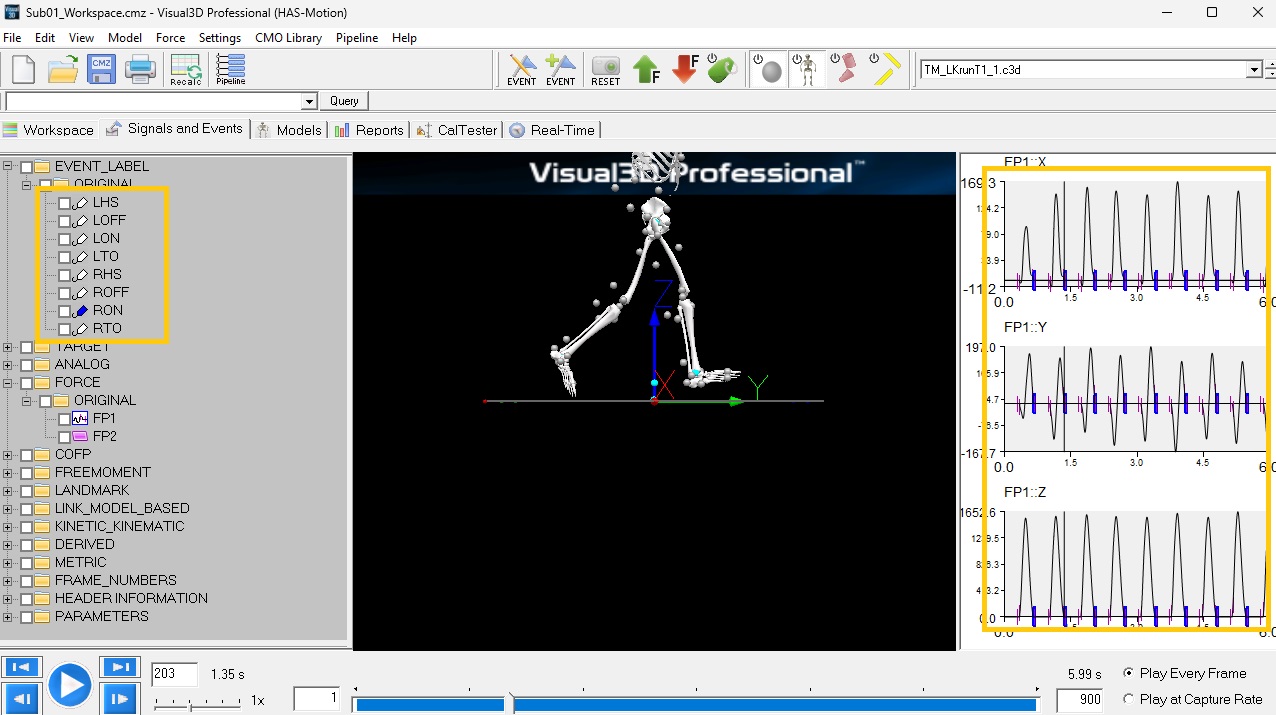Click the Query button
This screenshot has width=1276, height=715.
(344, 101)
